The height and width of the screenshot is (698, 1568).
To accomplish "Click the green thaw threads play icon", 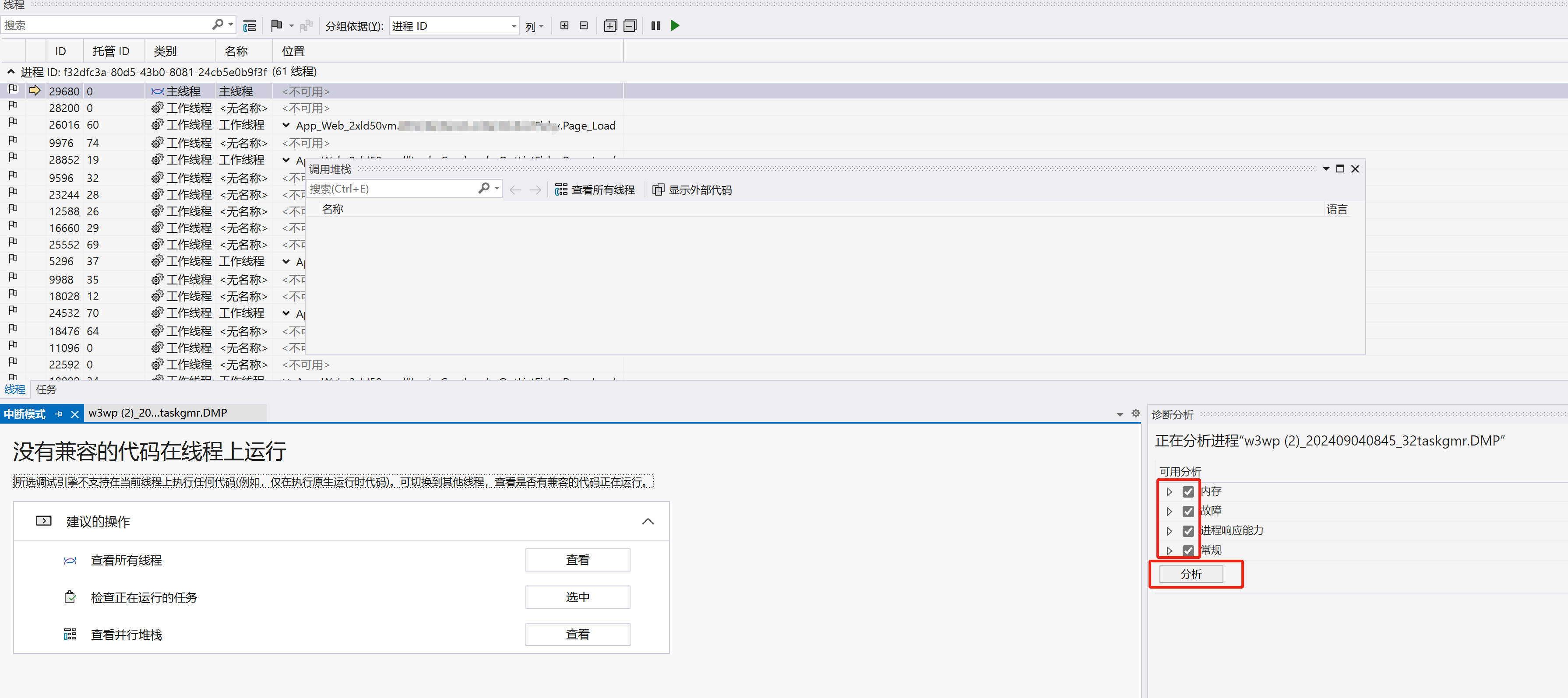I will 674,25.
